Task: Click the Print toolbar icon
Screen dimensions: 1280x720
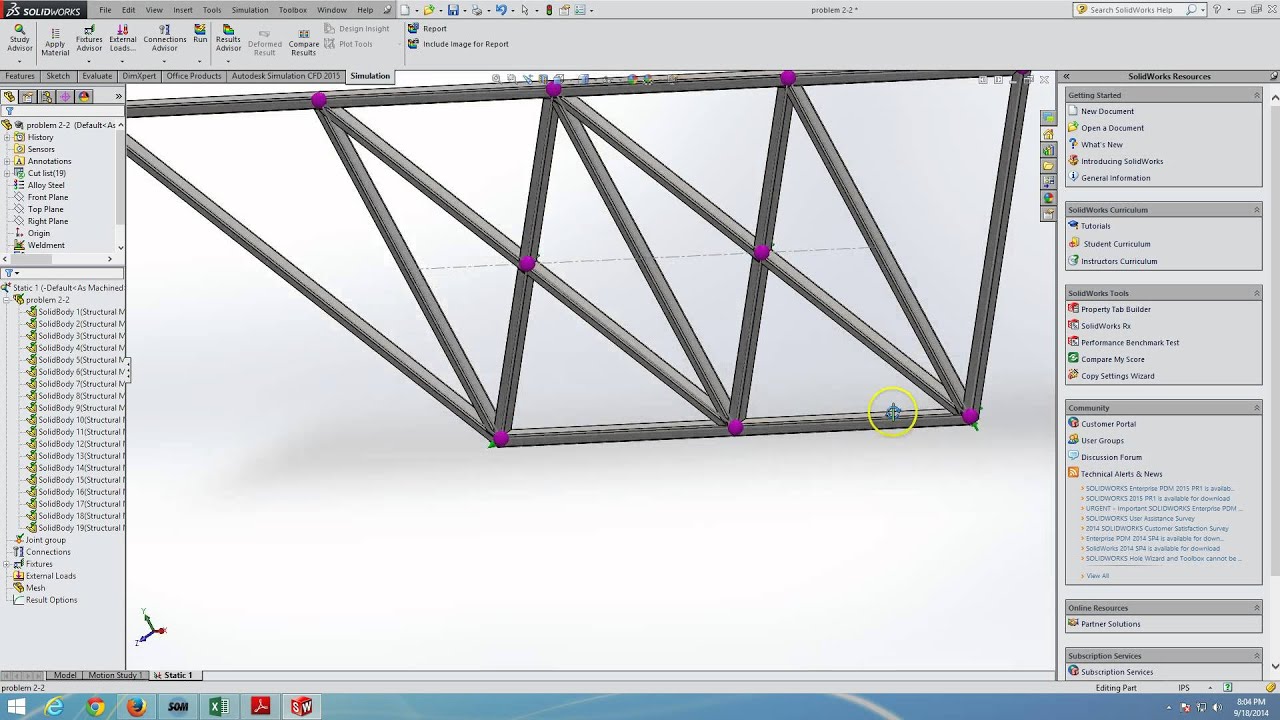Action: 476,10
